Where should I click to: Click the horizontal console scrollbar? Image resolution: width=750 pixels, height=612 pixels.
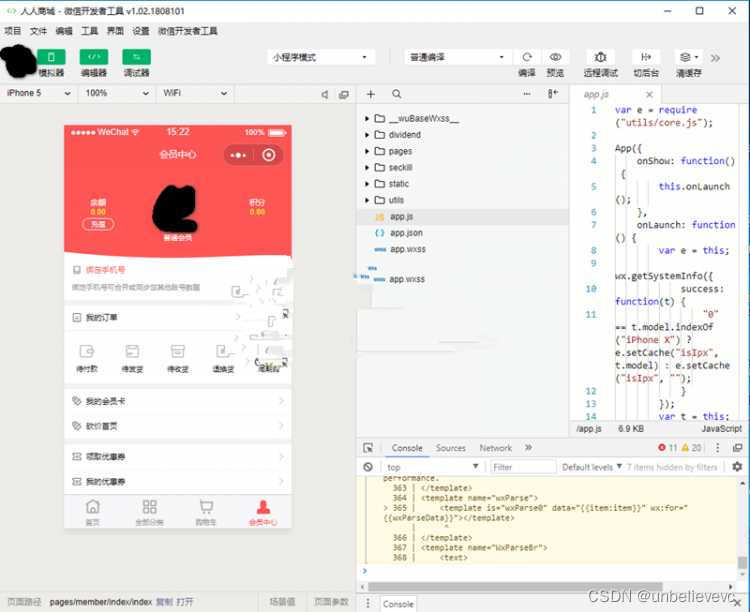515,587
